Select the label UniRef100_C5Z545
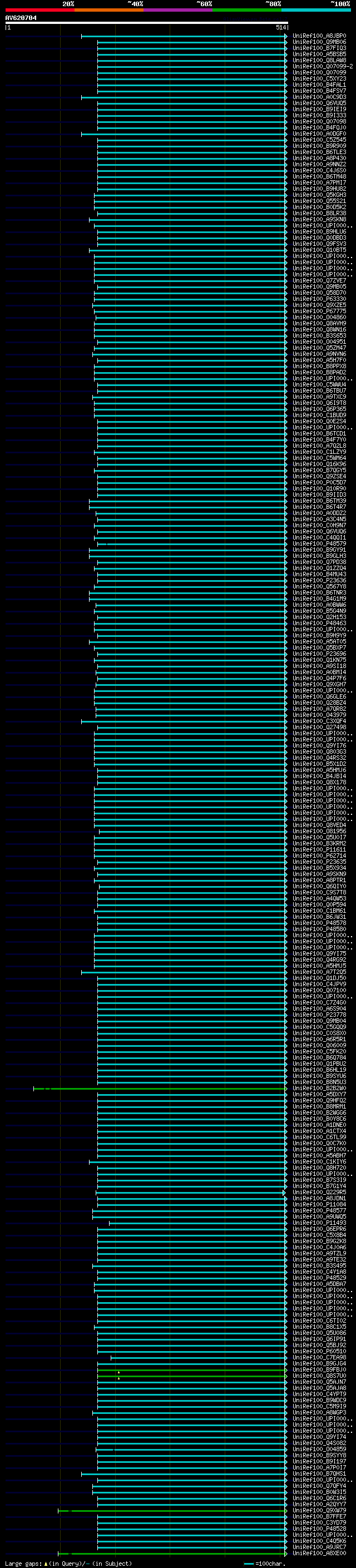Image resolution: width=356 pixels, height=1568 pixels. point(319,140)
